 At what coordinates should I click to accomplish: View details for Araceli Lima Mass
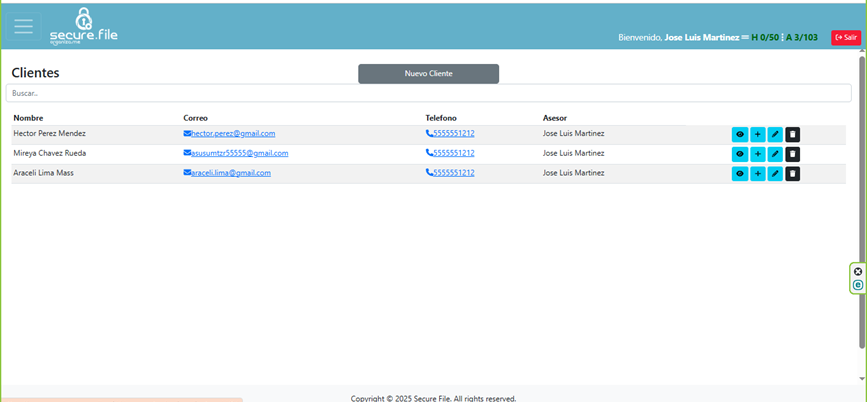pos(740,173)
